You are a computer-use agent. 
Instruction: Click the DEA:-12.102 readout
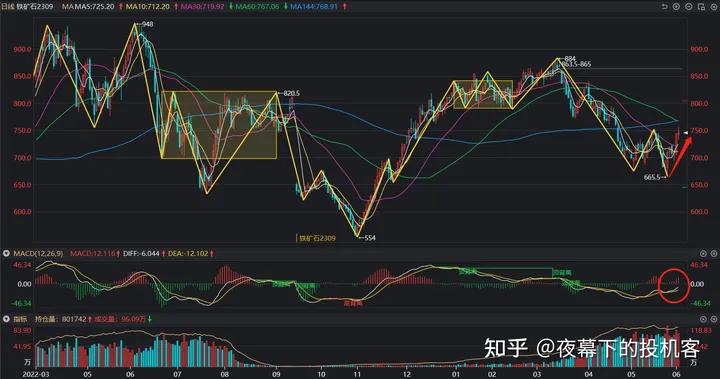(x=188, y=254)
